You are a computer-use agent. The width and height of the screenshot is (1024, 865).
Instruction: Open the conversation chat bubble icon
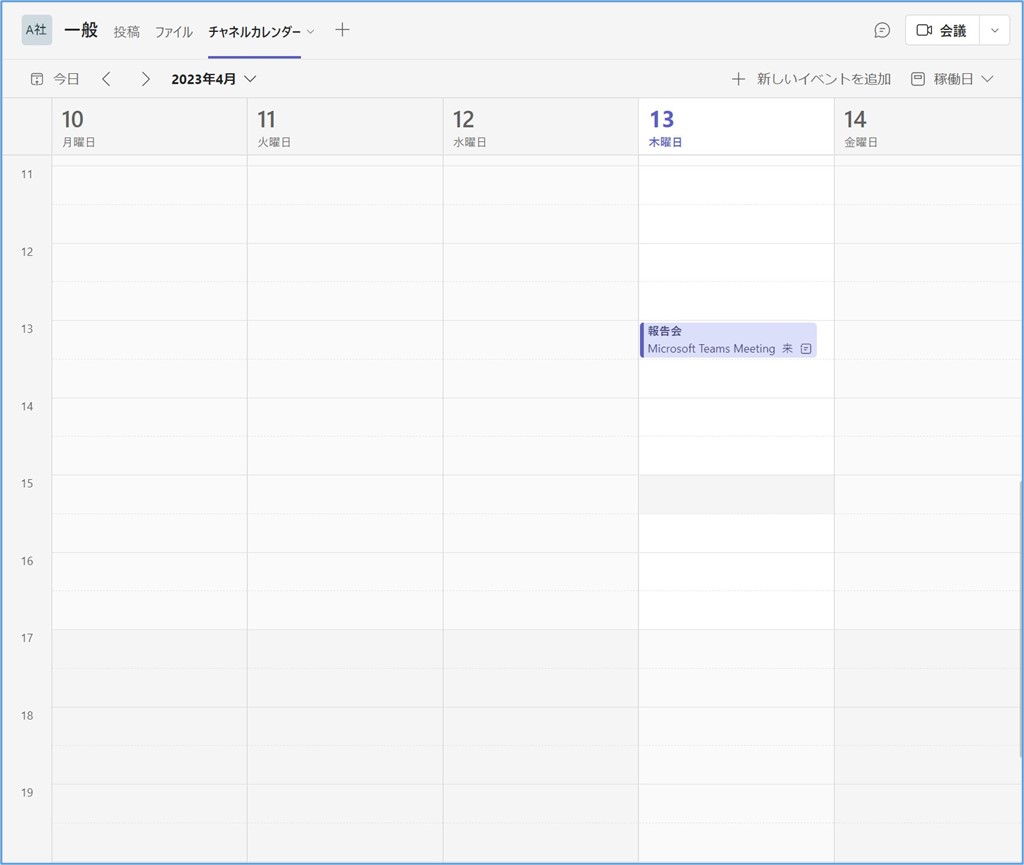882,30
